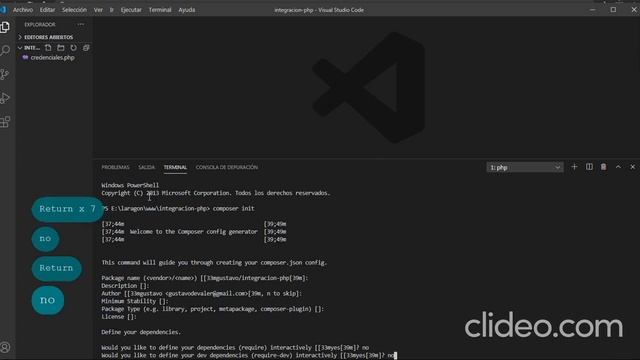
Task: Open the terminal selector dropdown '1: php'
Action: tap(524, 167)
